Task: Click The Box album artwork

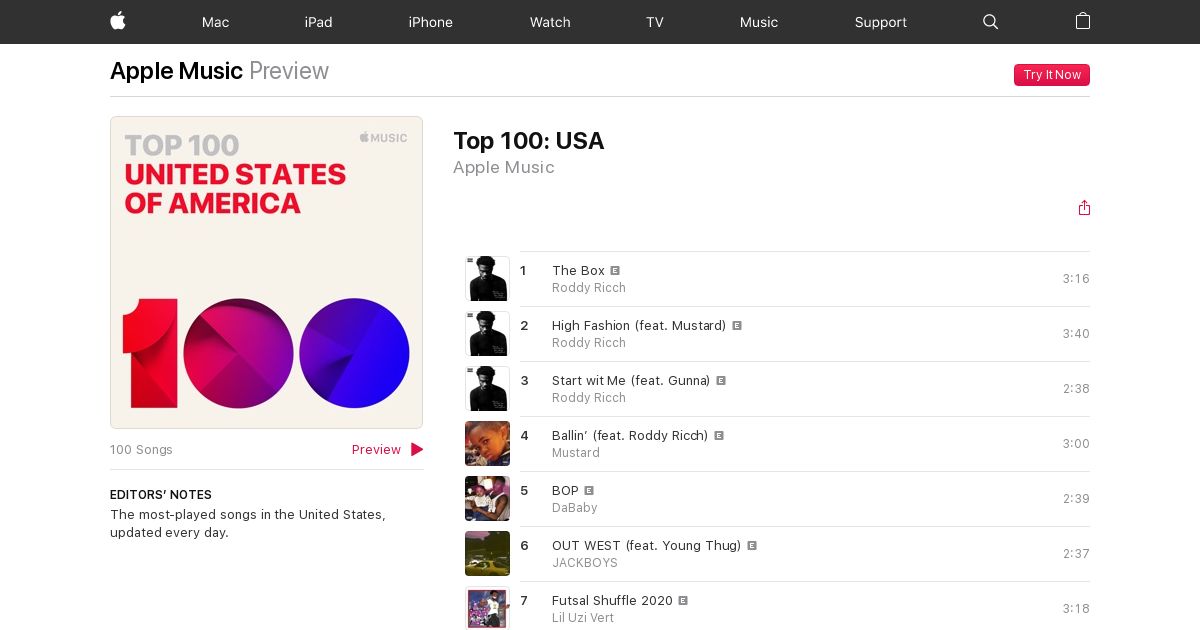Action: [487, 279]
